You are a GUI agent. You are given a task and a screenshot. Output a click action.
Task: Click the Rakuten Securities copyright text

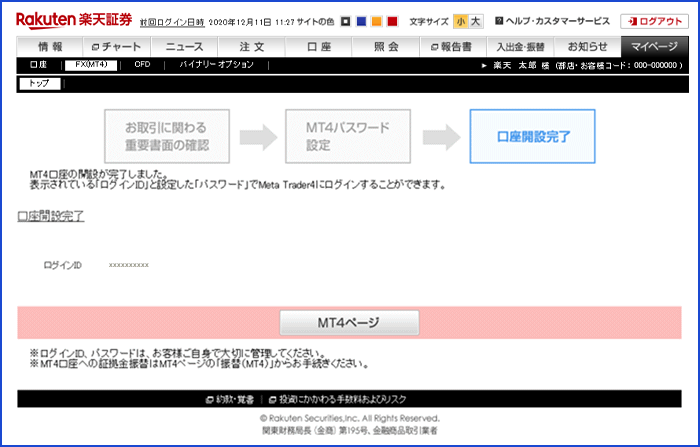pos(350,418)
